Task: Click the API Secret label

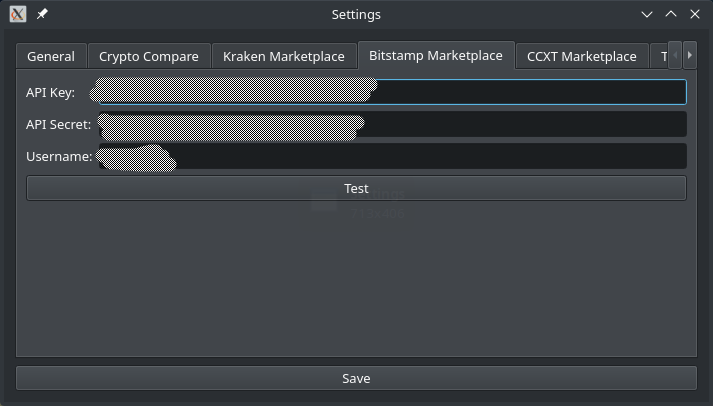Action: [58, 125]
